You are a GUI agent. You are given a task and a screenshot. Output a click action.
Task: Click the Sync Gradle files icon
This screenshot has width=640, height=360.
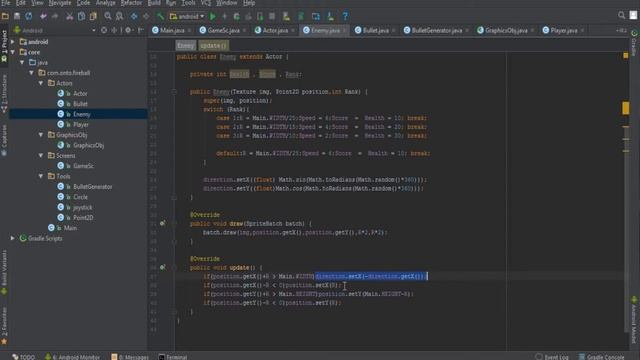[301, 16]
